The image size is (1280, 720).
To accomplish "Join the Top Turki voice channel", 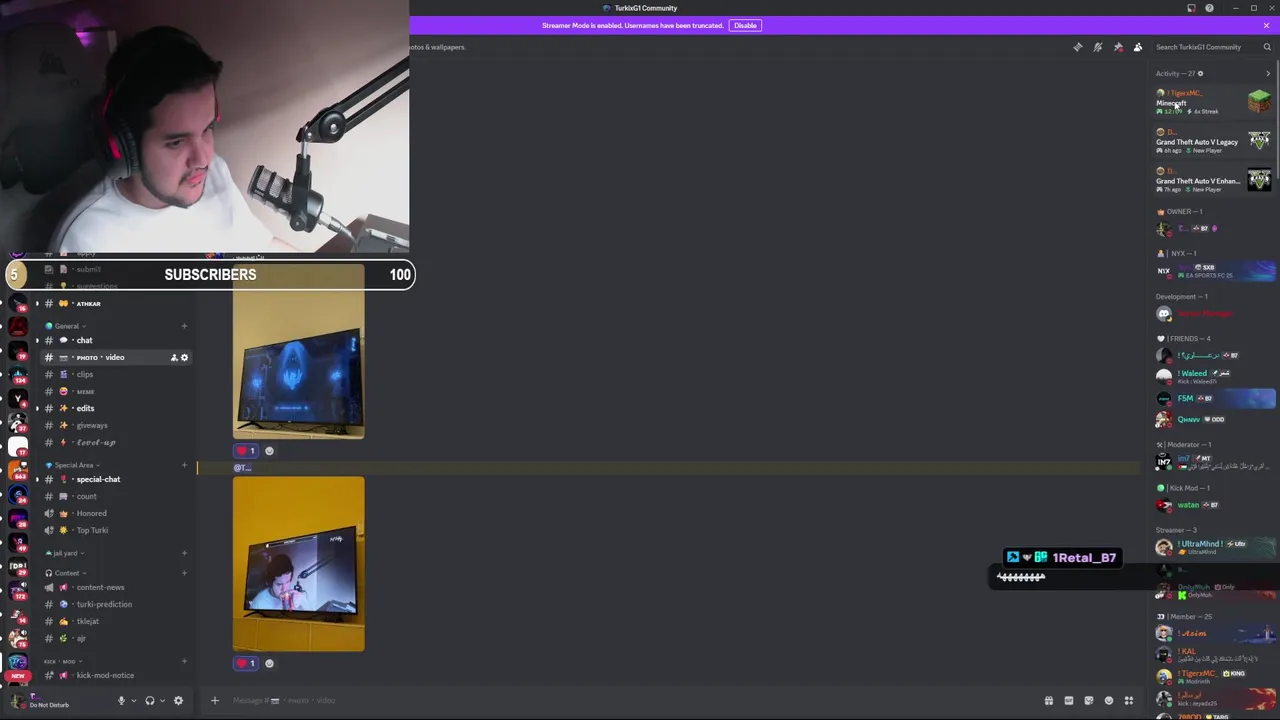I will tap(115, 530).
